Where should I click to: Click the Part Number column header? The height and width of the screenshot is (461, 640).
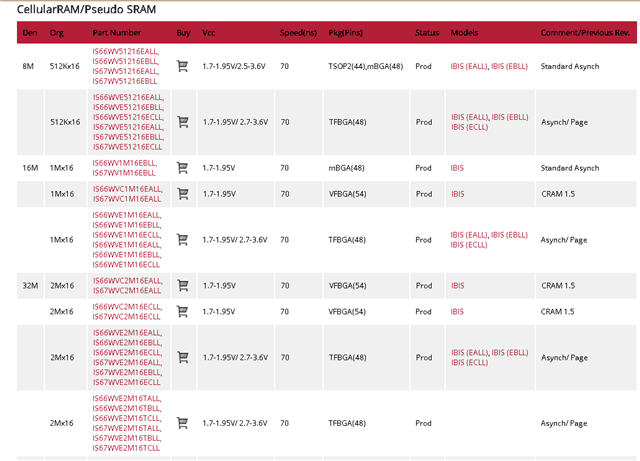click(117, 33)
